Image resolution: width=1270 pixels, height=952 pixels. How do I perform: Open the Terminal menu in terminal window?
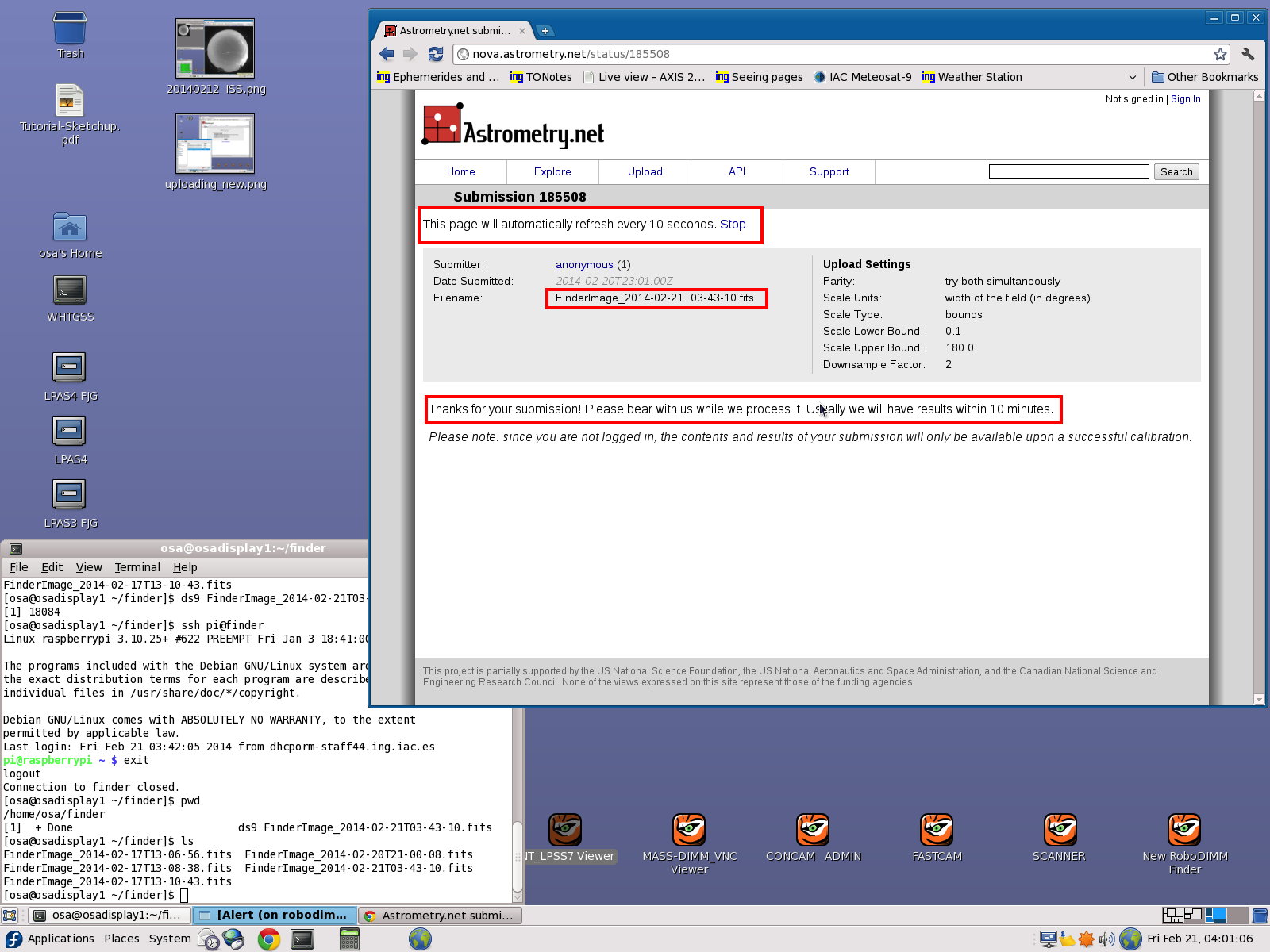(137, 567)
